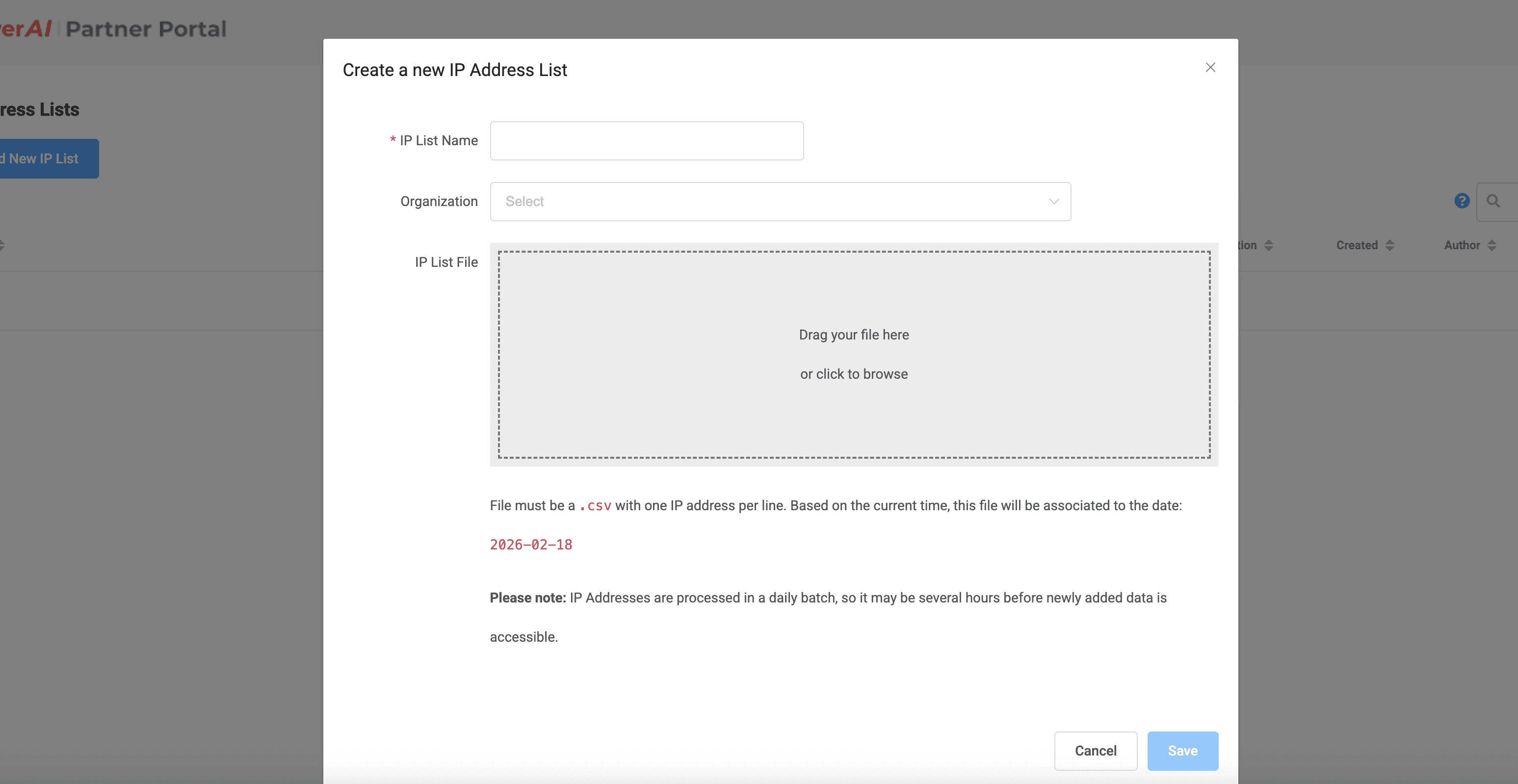This screenshot has width=1518, height=784.
Task: Click the sort arrows left of Created
Action: pyautogui.click(x=1269, y=245)
